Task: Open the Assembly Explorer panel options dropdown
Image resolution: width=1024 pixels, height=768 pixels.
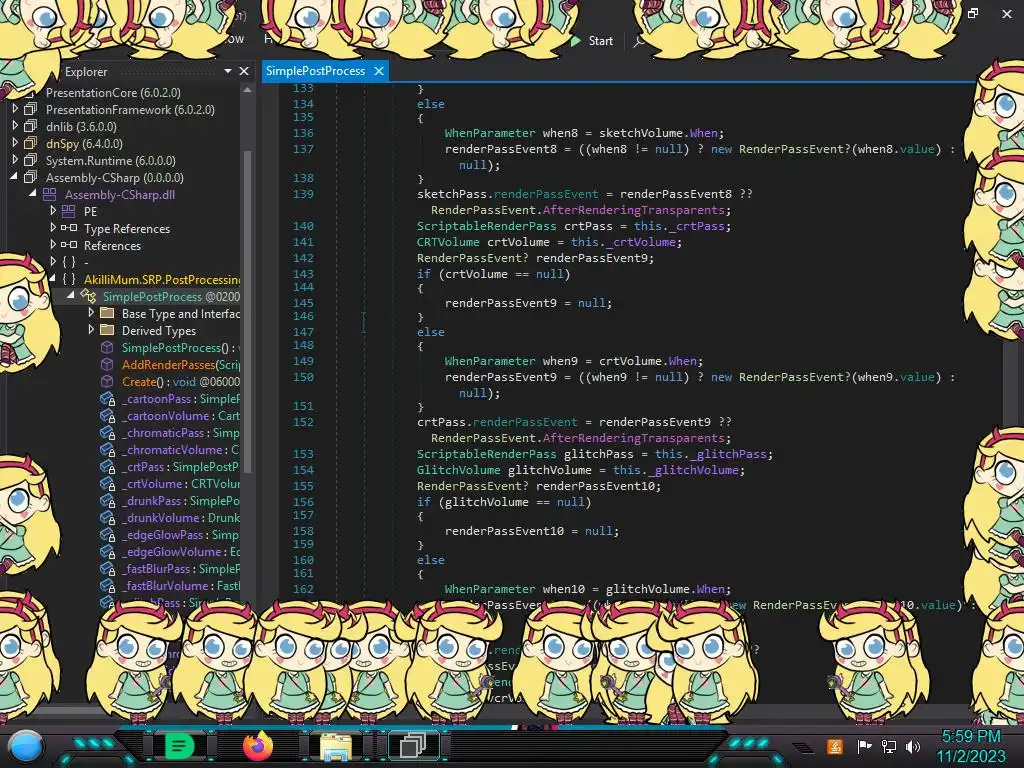Action: 227,71
